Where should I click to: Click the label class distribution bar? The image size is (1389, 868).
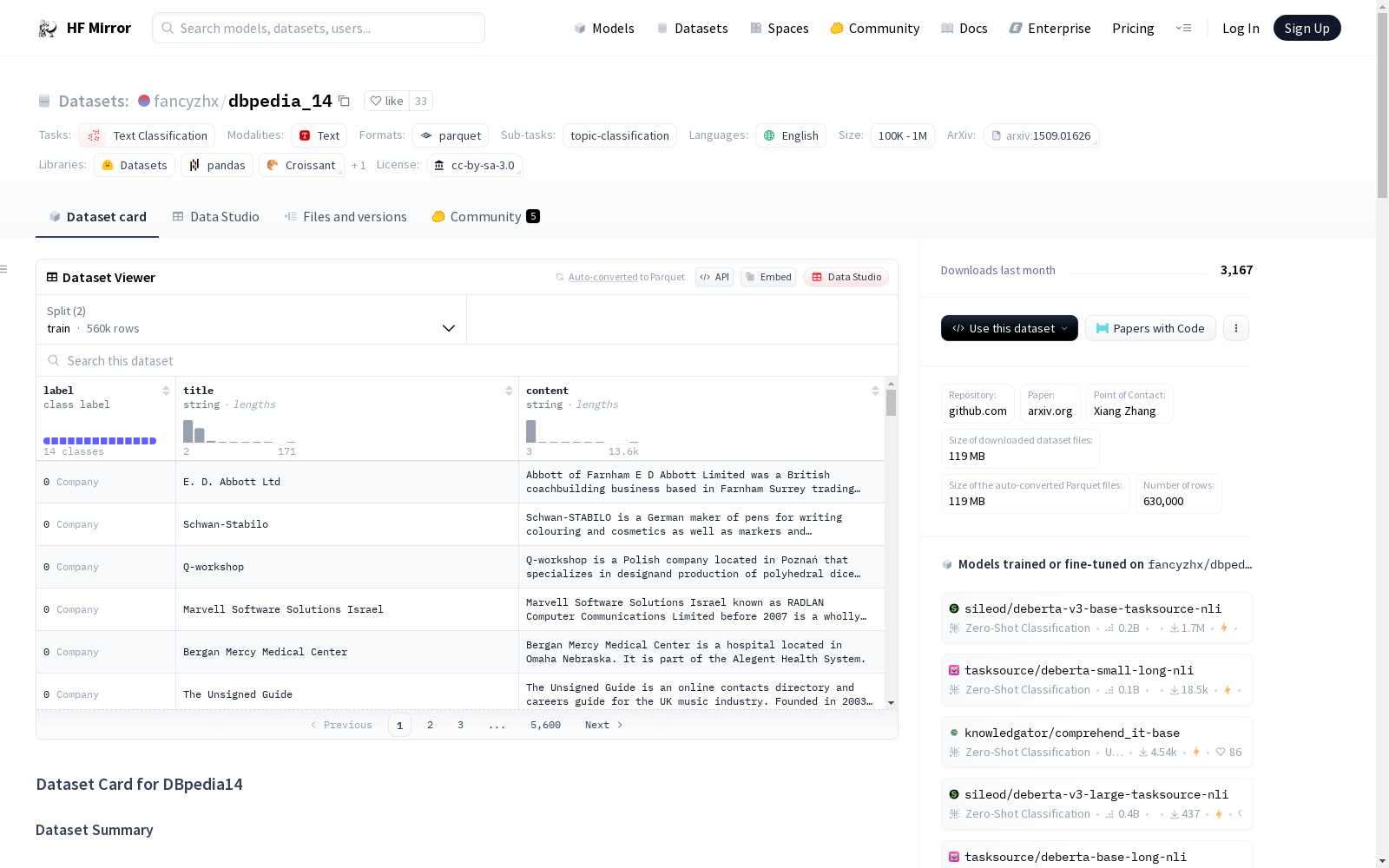click(100, 441)
